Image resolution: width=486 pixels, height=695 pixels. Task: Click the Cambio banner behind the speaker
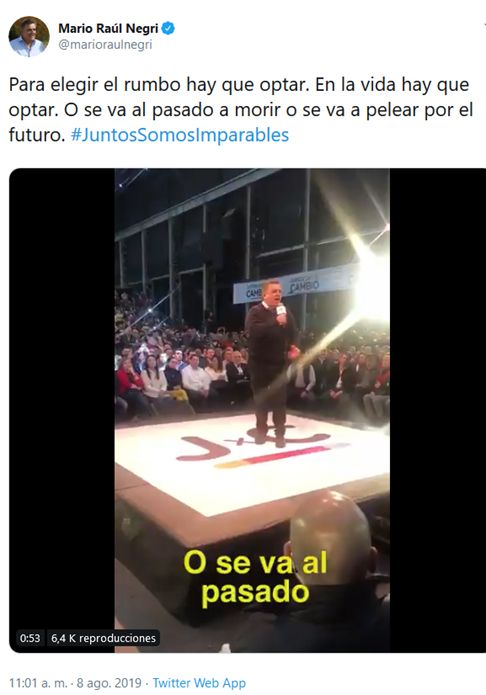coord(295,284)
